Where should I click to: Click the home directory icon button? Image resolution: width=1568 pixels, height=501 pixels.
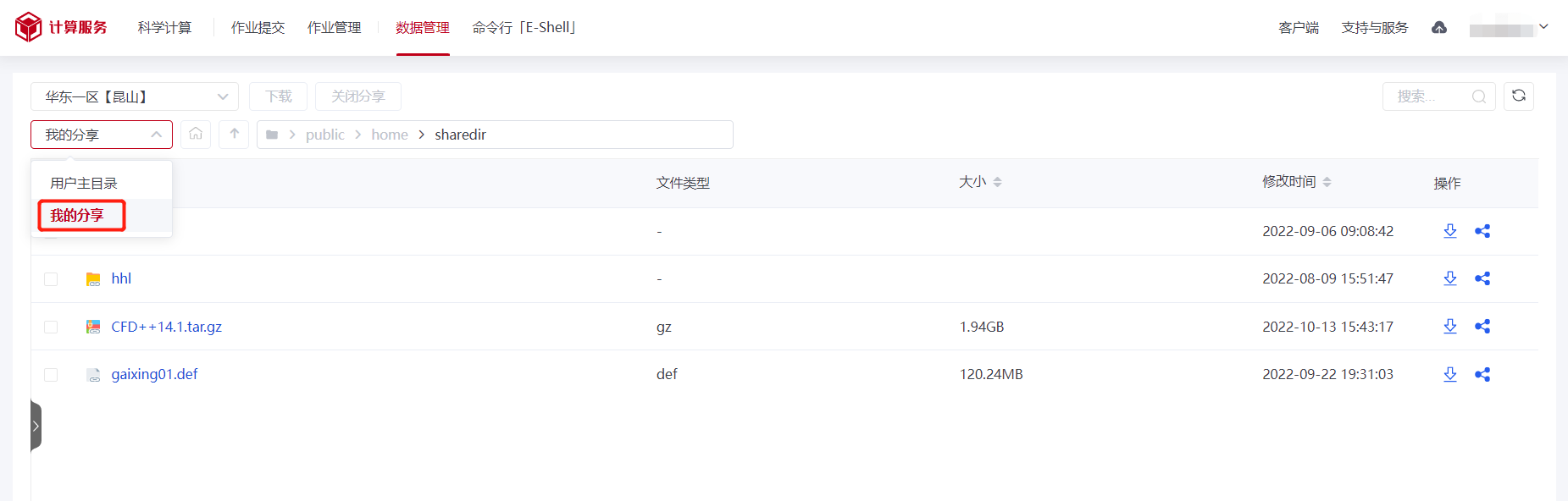(196, 134)
